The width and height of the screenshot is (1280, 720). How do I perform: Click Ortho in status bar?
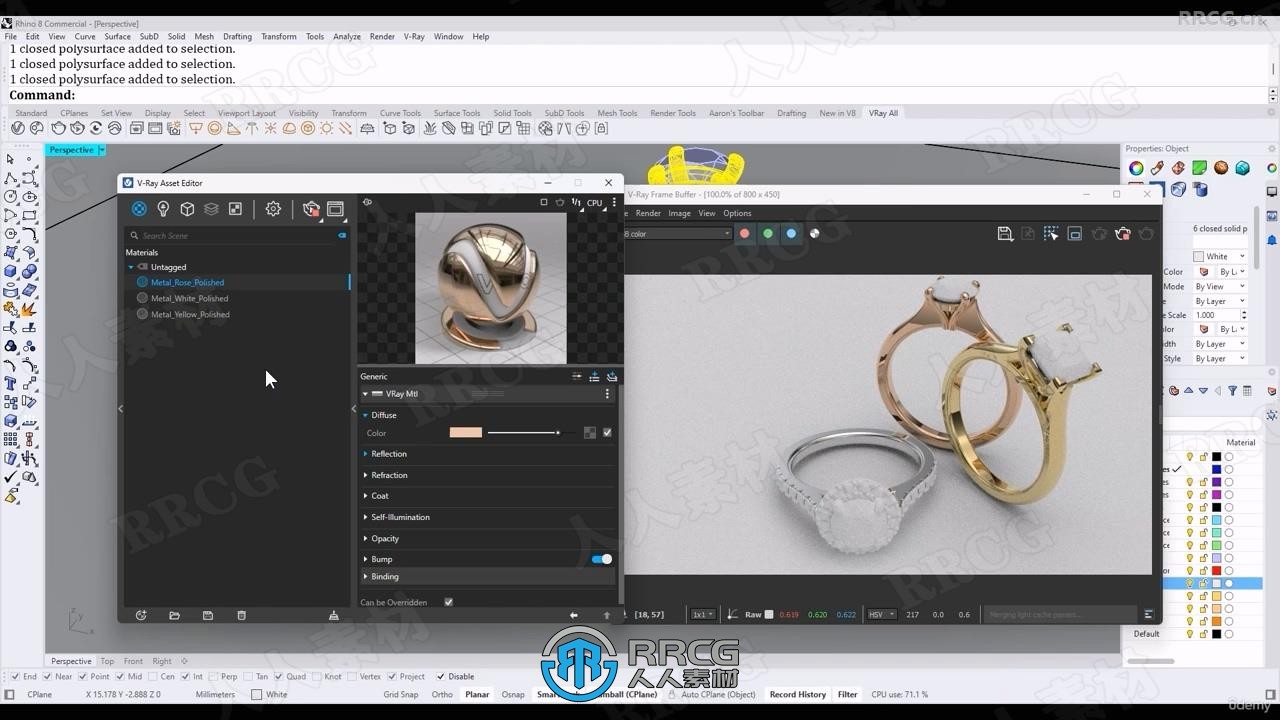[x=442, y=694]
